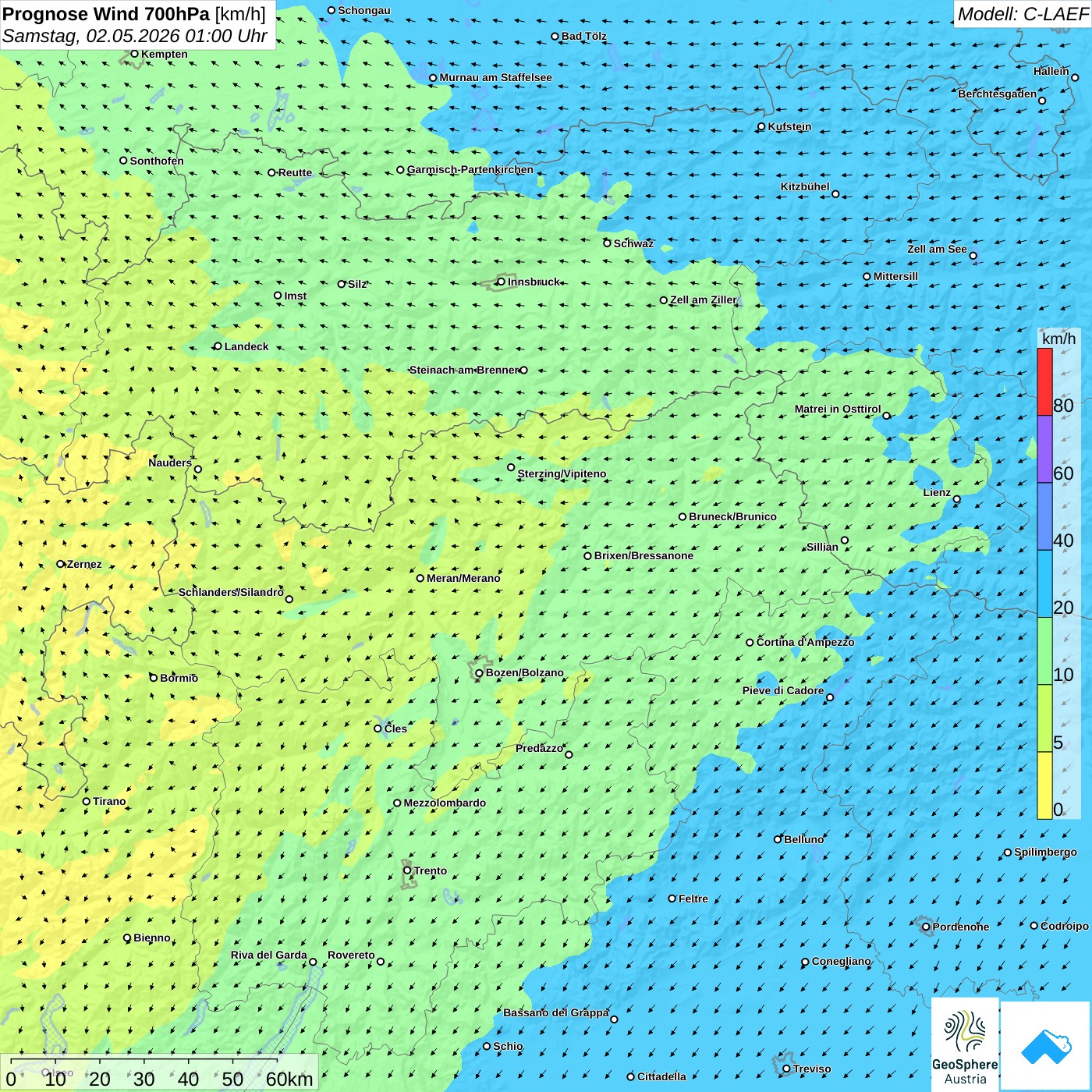The height and width of the screenshot is (1092, 1092).
Task: Click the Murnau am Staffelsee label
Action: 495,77
